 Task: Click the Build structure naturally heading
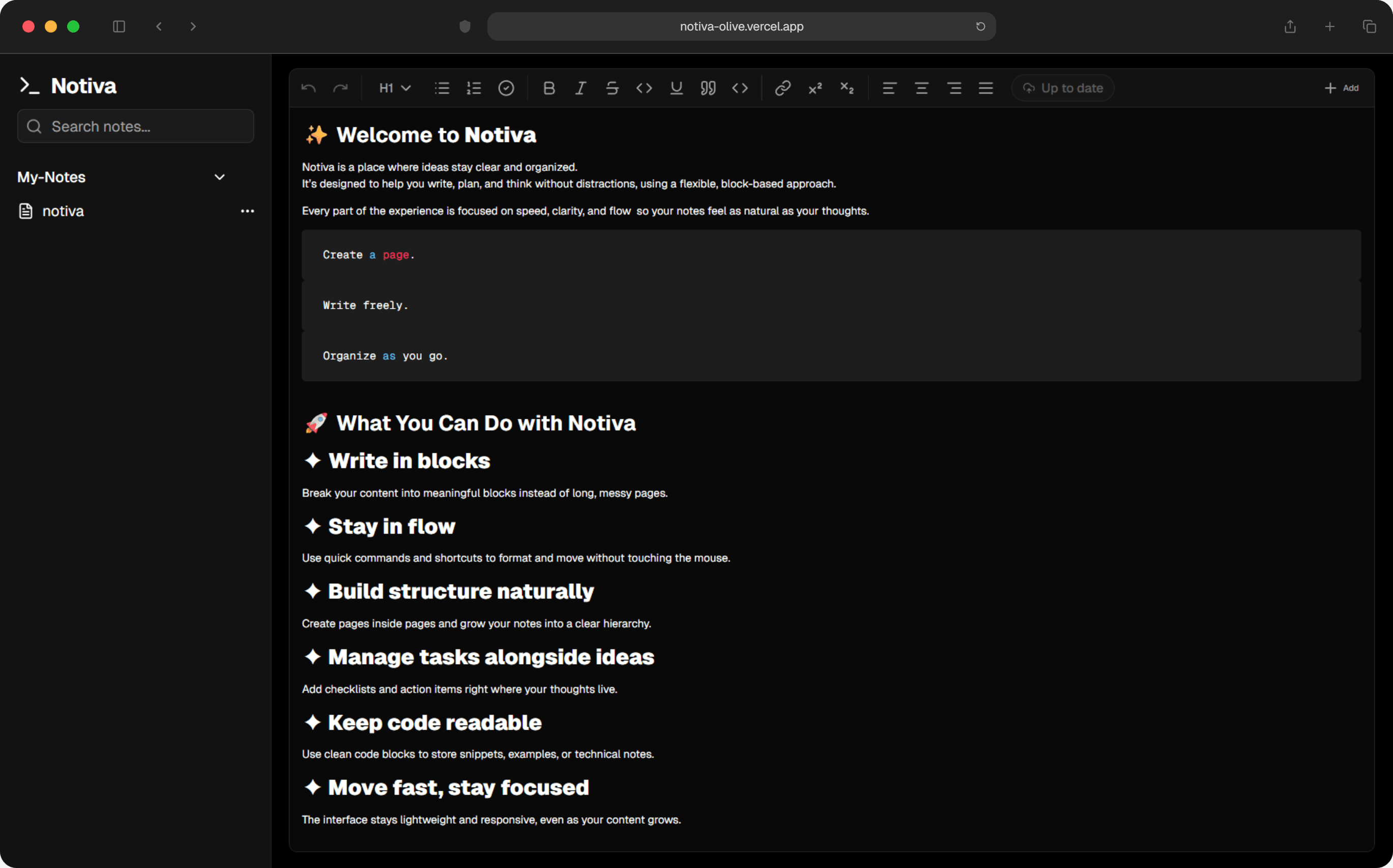click(x=449, y=591)
